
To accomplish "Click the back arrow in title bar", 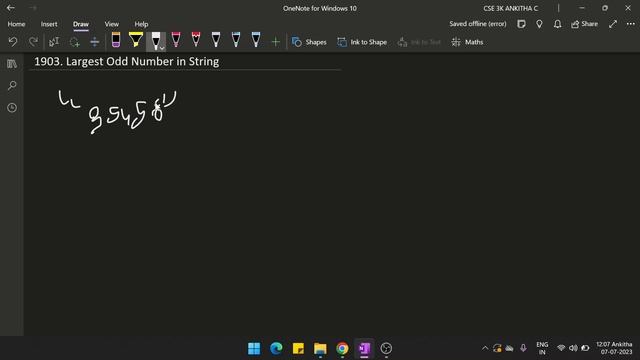I will pyautogui.click(x=11, y=8).
